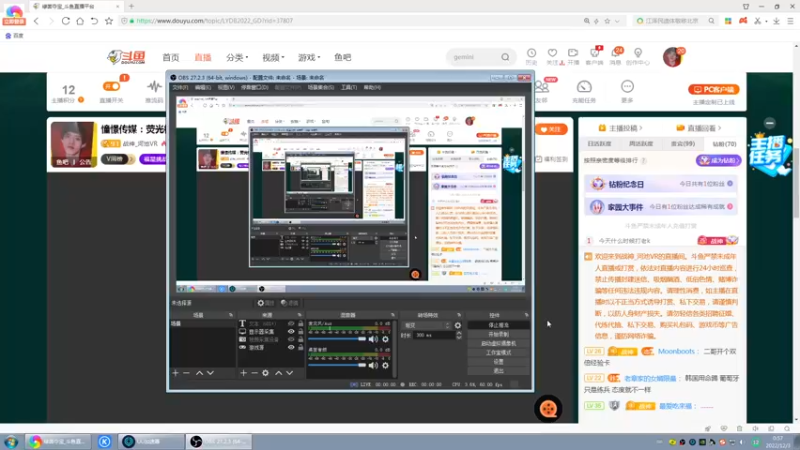Open the OBS 编辑 menu
This screenshot has height=450, width=800.
[x=203, y=87]
